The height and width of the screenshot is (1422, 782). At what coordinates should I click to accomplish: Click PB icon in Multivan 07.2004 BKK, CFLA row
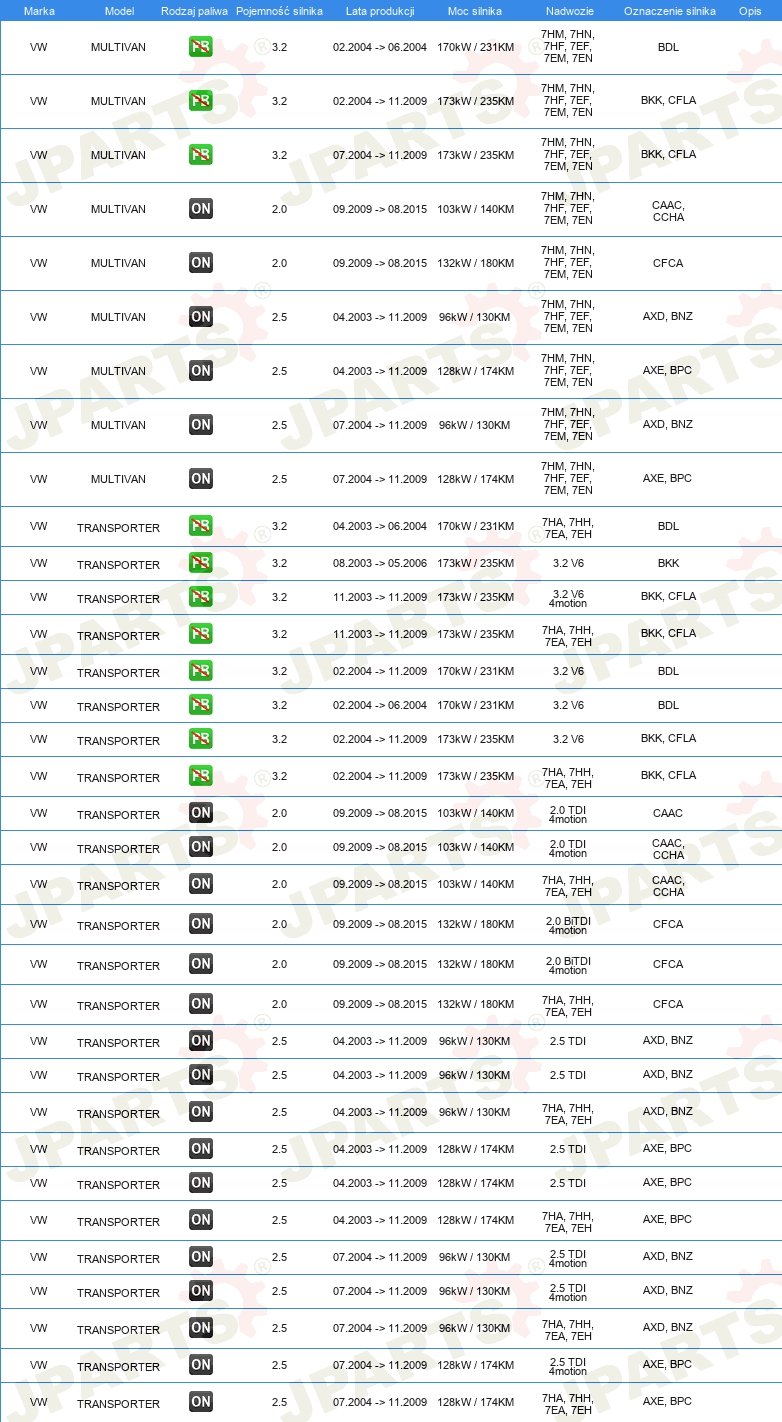click(201, 154)
